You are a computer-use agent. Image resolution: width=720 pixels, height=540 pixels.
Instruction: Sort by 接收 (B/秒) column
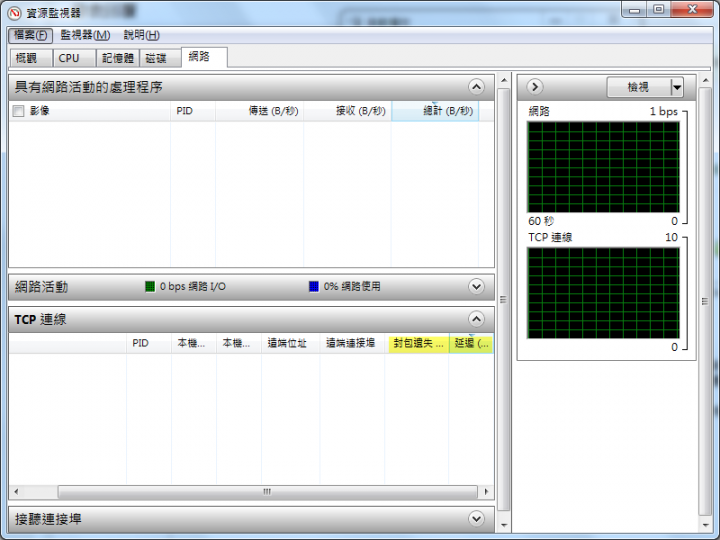tap(347, 111)
